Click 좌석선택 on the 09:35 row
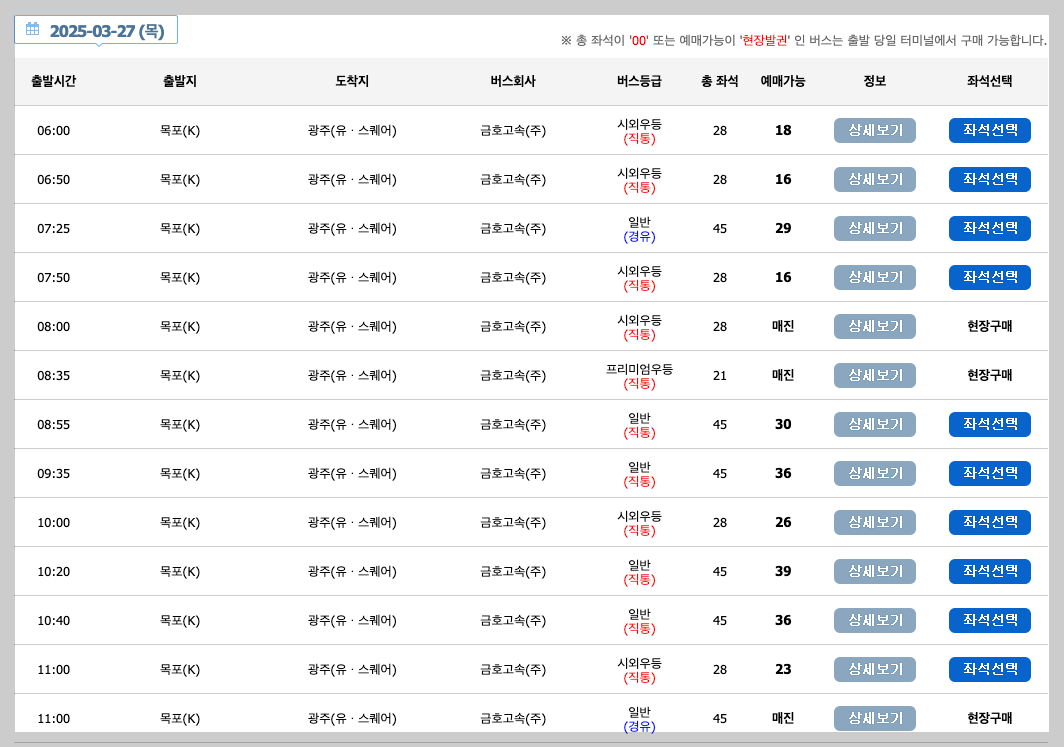1064x747 pixels. pos(989,473)
